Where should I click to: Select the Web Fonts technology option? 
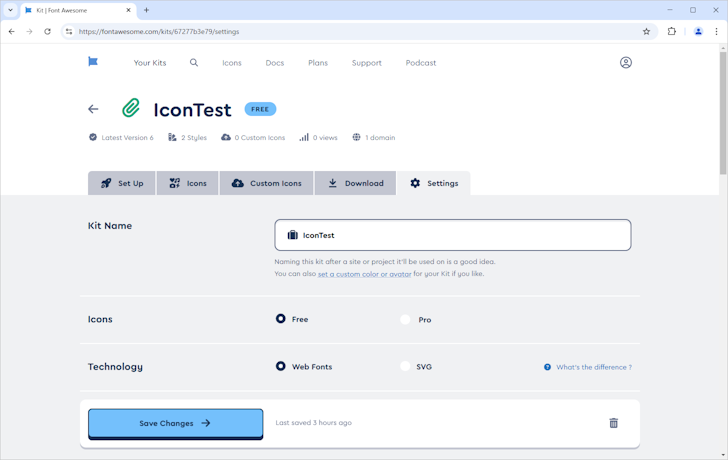[x=281, y=366]
